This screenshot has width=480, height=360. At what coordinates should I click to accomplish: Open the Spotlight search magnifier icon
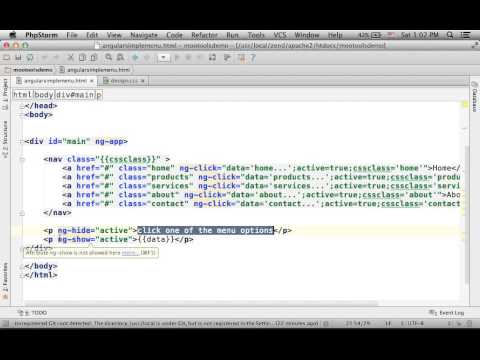[x=450, y=35]
